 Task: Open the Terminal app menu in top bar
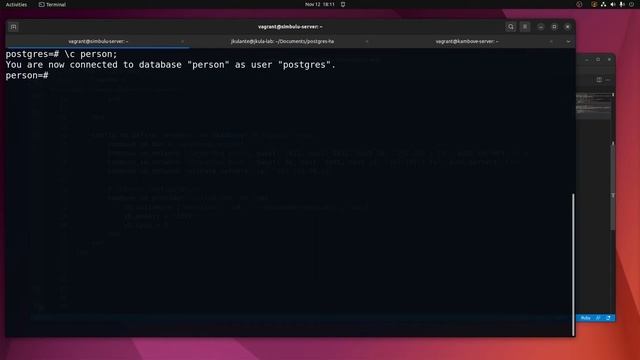[x=52, y=4]
